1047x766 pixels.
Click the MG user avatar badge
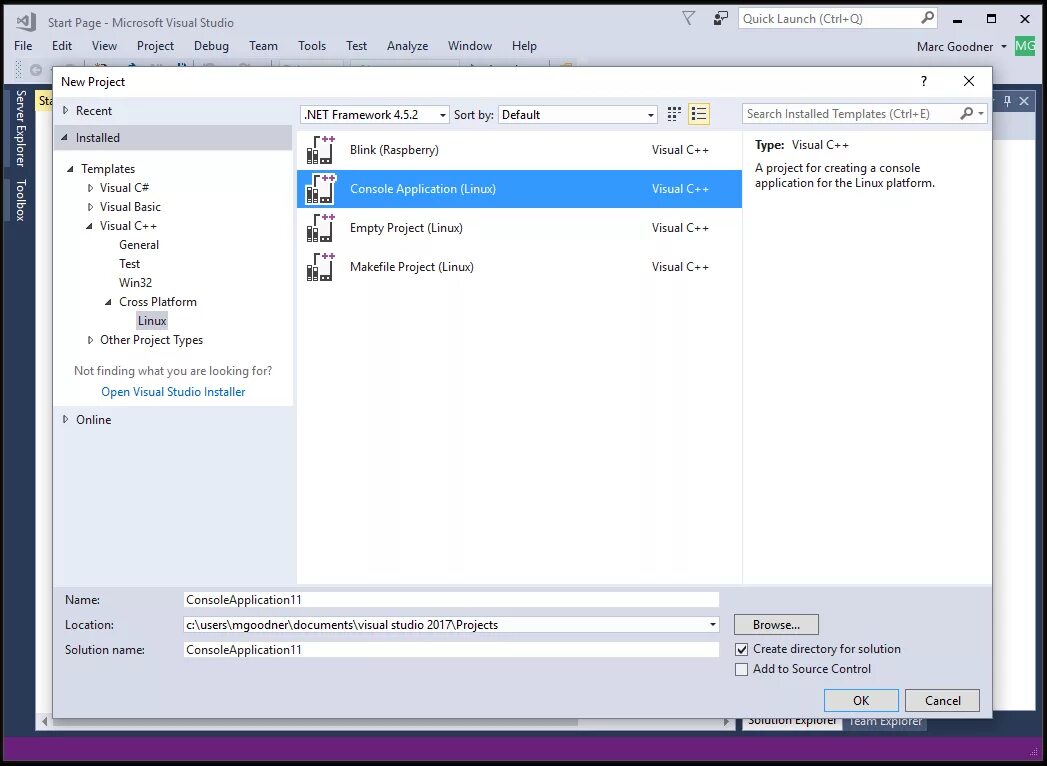(1025, 46)
